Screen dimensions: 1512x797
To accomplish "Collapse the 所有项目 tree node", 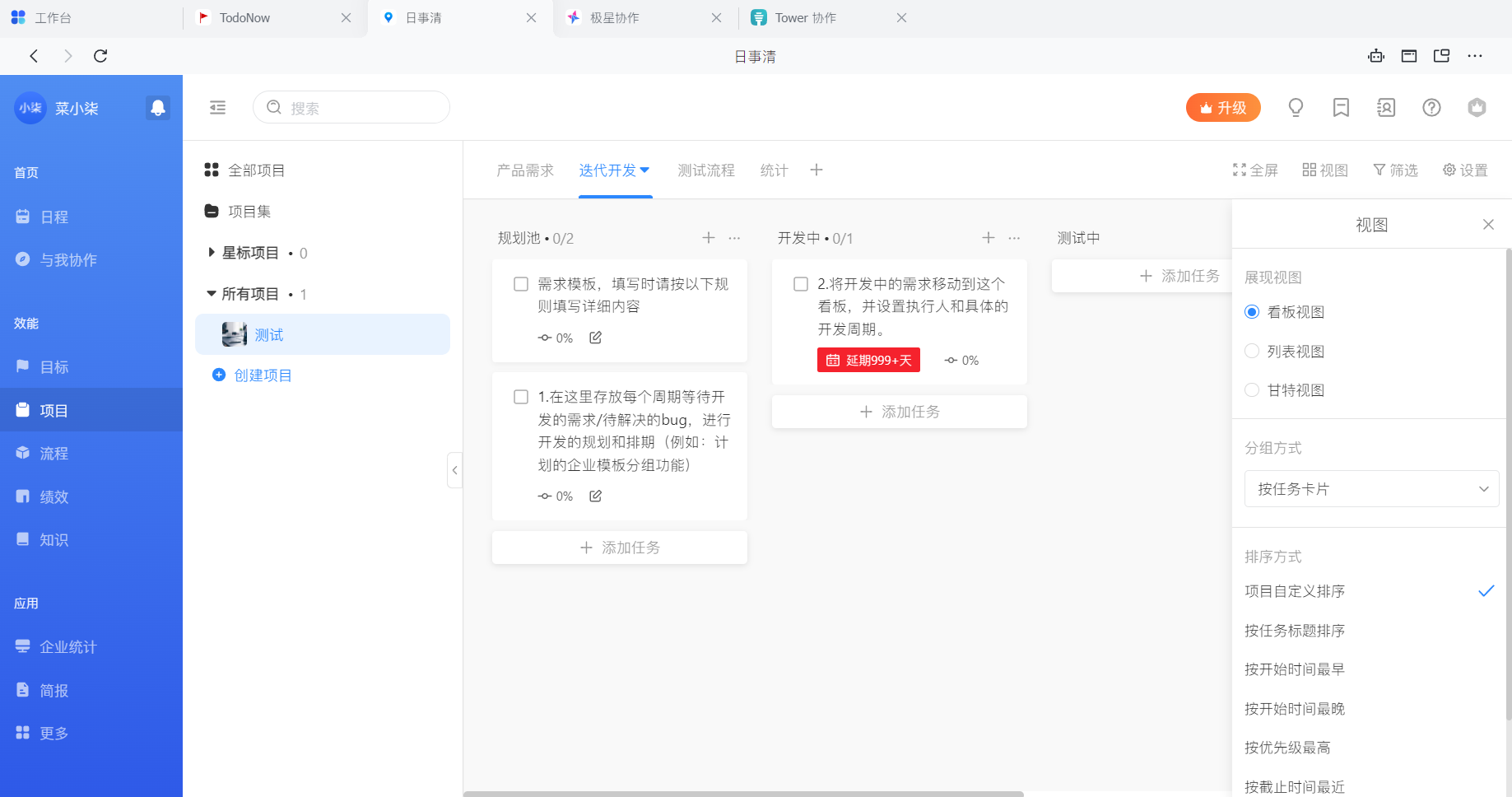I will click(x=212, y=294).
